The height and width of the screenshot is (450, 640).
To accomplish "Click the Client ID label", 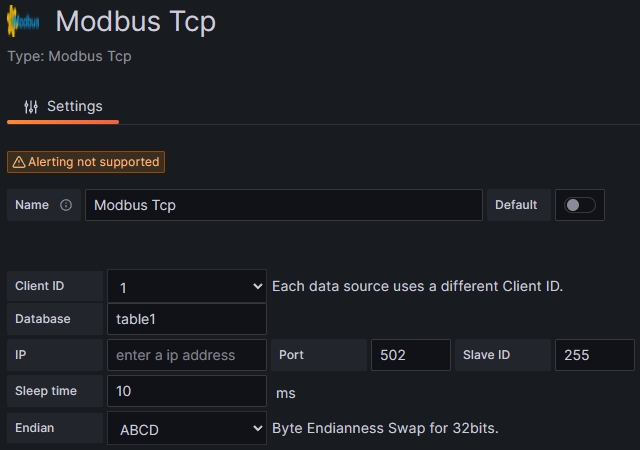I will tap(40, 286).
